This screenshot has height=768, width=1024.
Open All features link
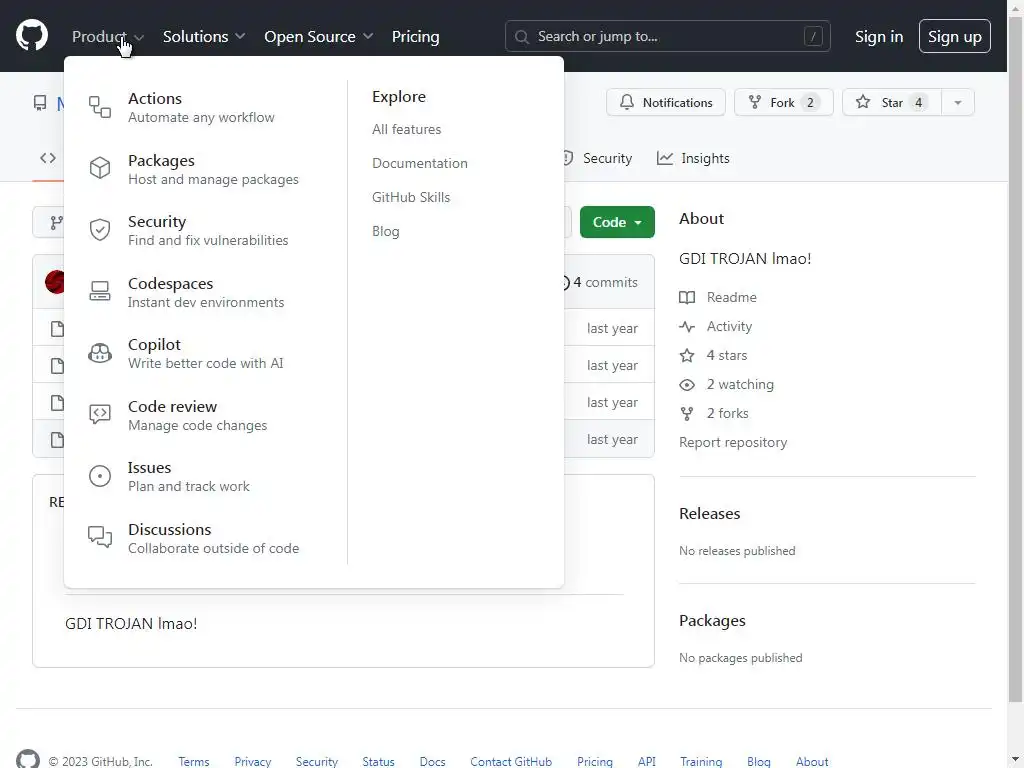pyautogui.click(x=406, y=129)
